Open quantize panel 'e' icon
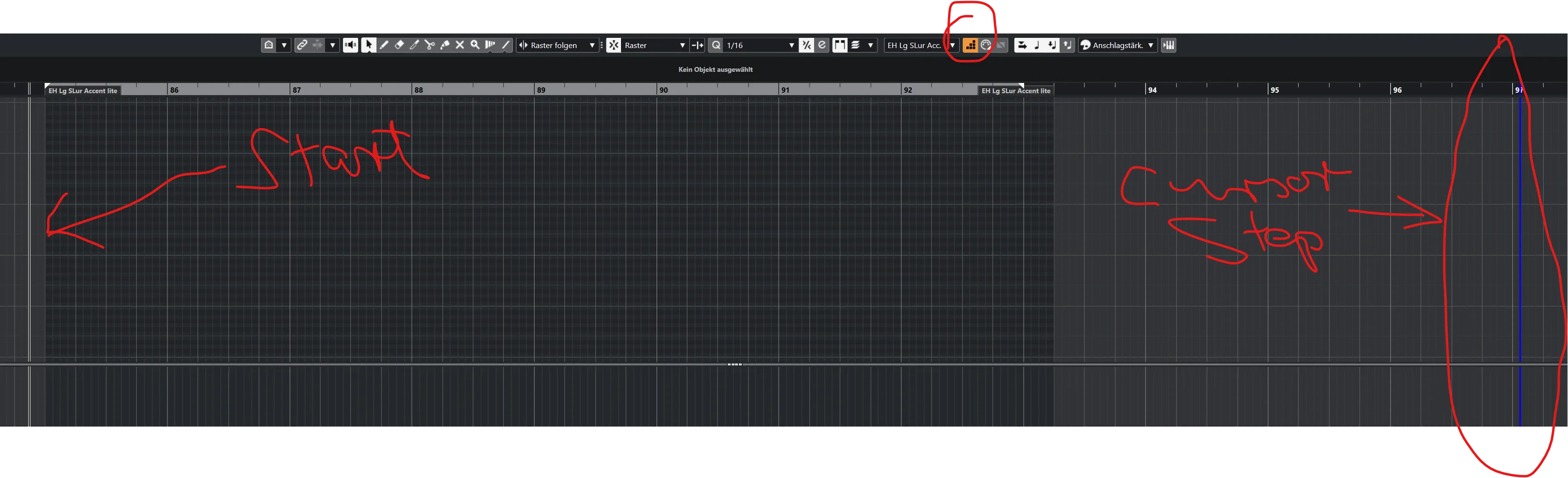The width and height of the screenshot is (1568, 478). (822, 45)
